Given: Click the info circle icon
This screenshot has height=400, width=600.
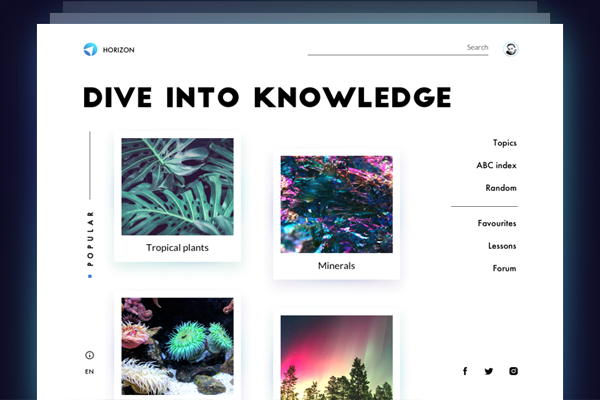Looking at the screenshot, I should click(90, 355).
